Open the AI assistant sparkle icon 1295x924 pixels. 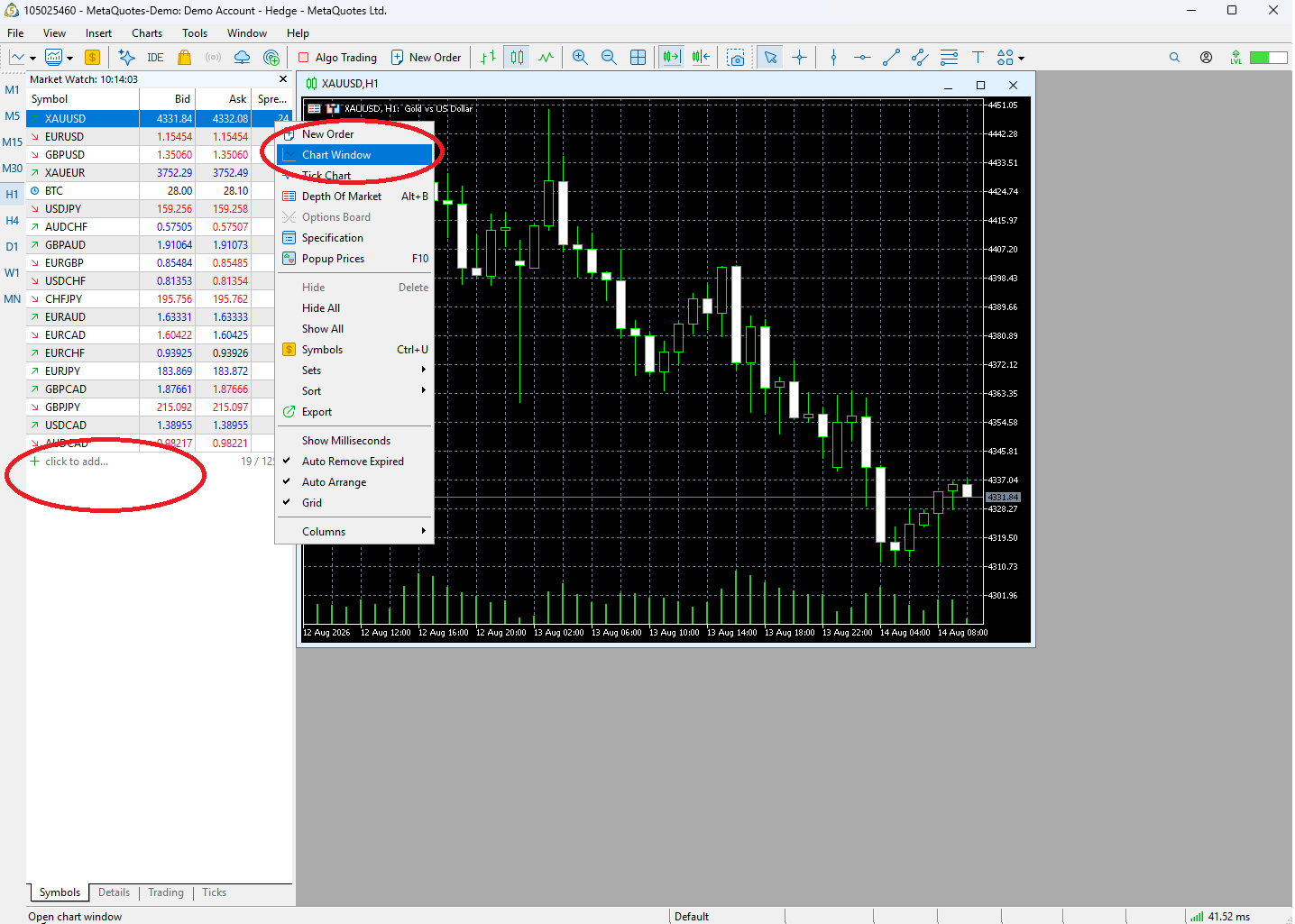coord(126,57)
